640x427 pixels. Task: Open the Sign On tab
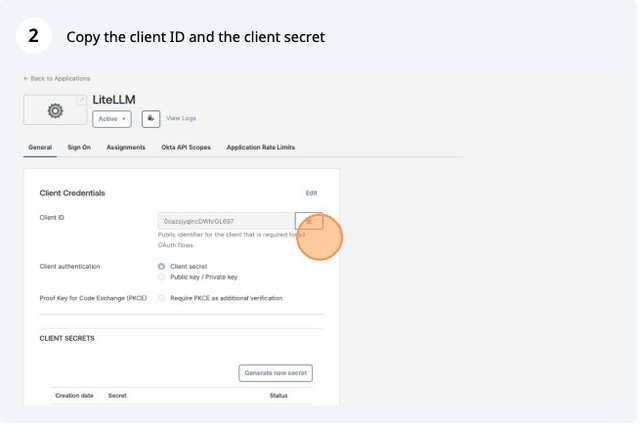click(x=79, y=147)
